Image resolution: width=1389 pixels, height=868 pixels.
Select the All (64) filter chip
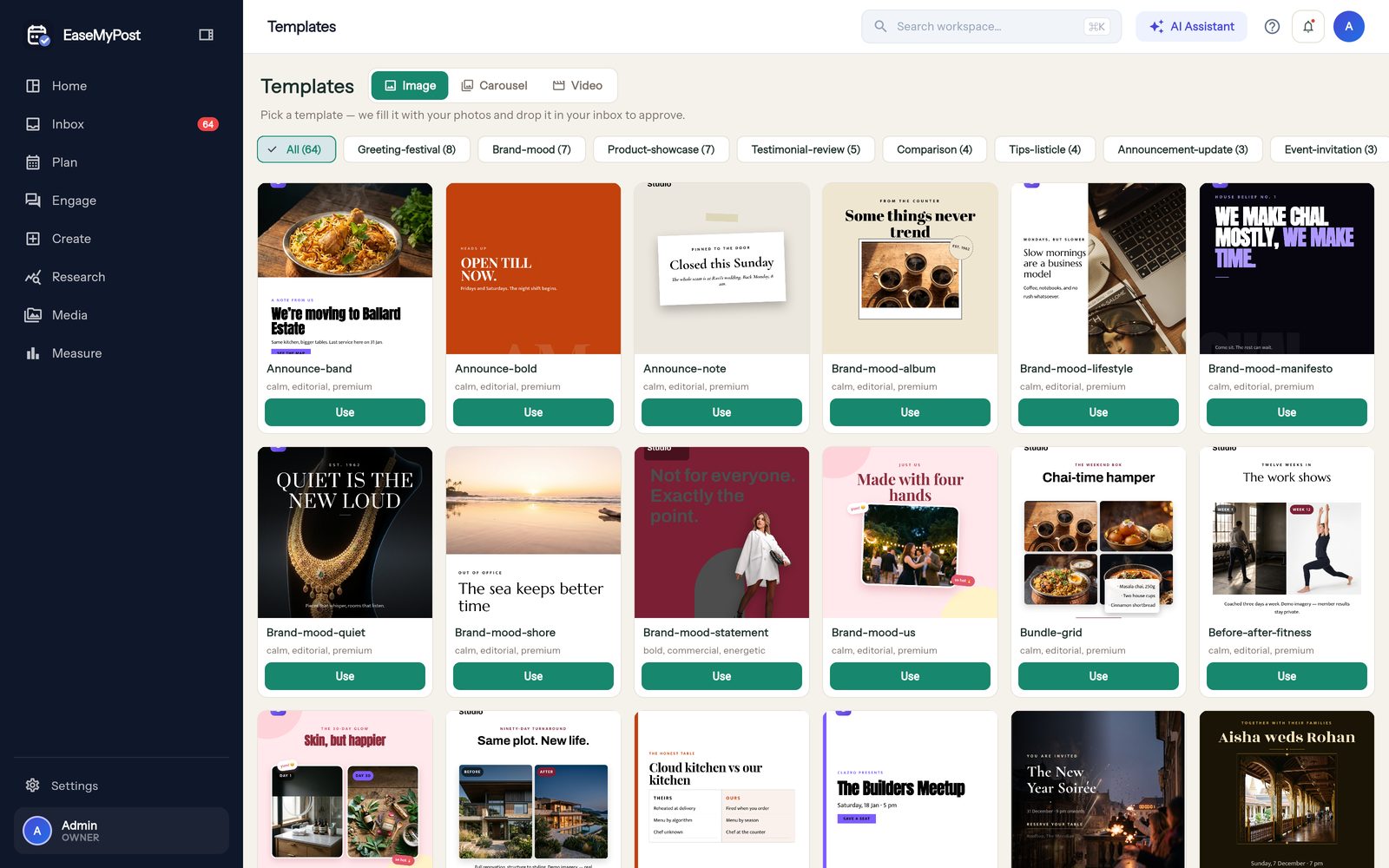[x=296, y=149]
